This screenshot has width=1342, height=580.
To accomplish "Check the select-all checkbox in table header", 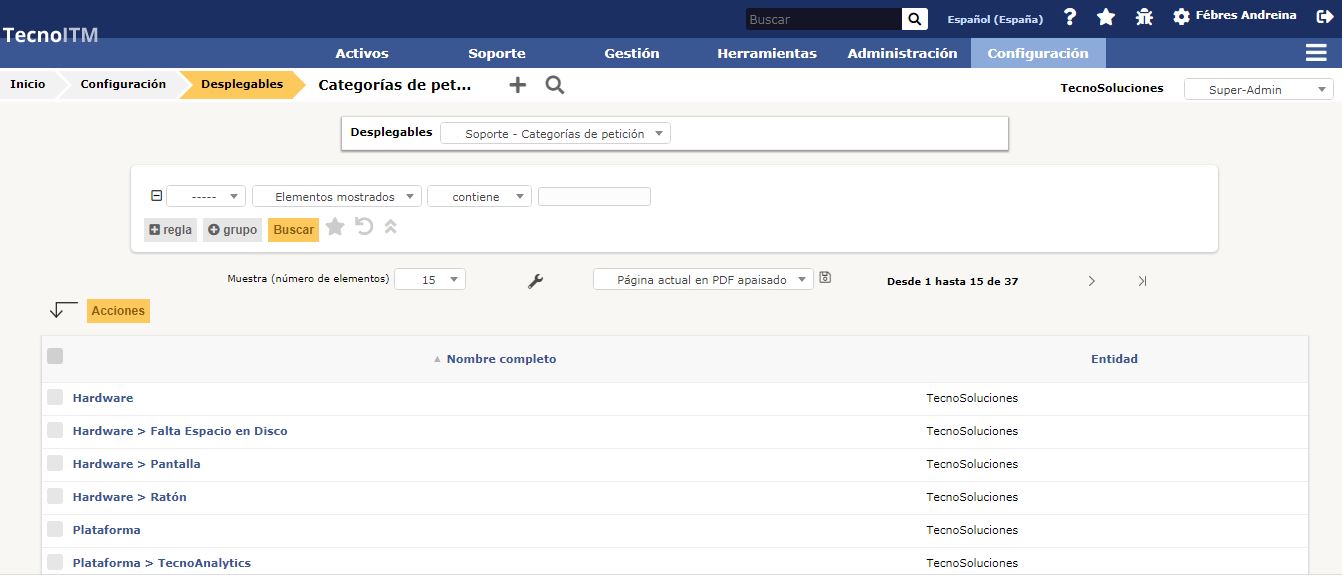I will [55, 356].
